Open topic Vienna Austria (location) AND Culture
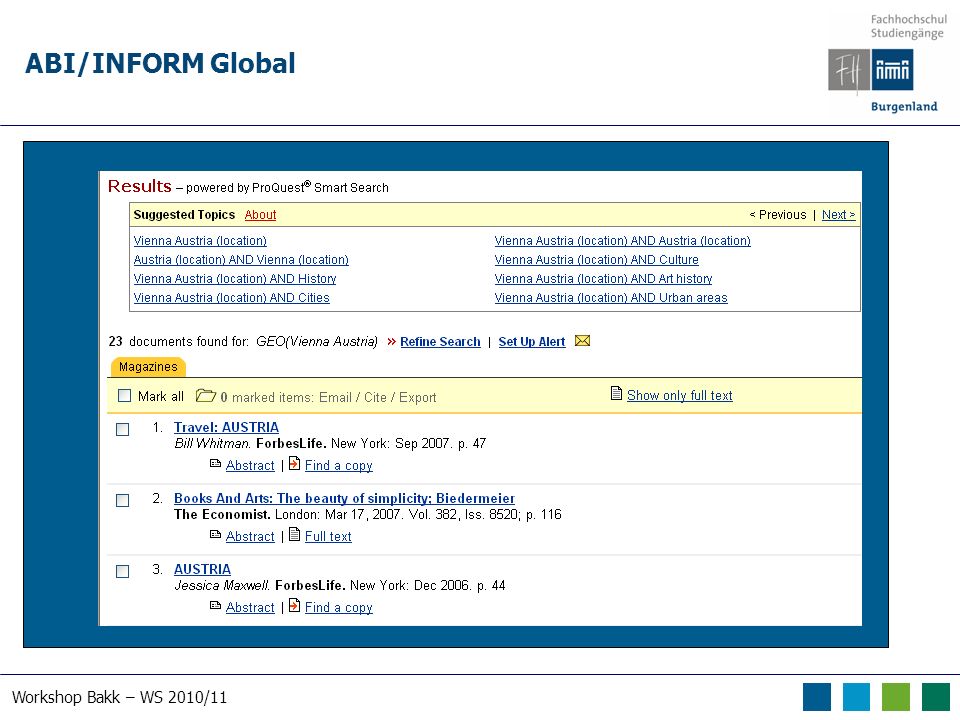Image resolution: width=960 pixels, height=720 pixels. (596, 260)
